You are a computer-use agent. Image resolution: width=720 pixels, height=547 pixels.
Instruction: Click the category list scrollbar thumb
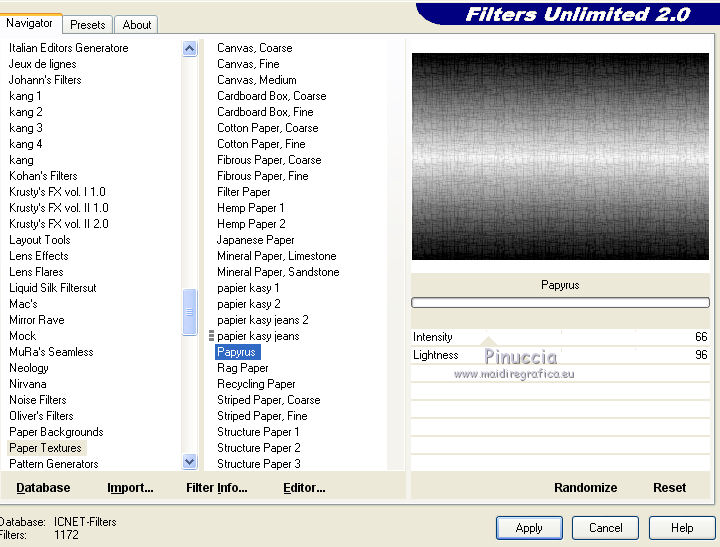click(190, 312)
